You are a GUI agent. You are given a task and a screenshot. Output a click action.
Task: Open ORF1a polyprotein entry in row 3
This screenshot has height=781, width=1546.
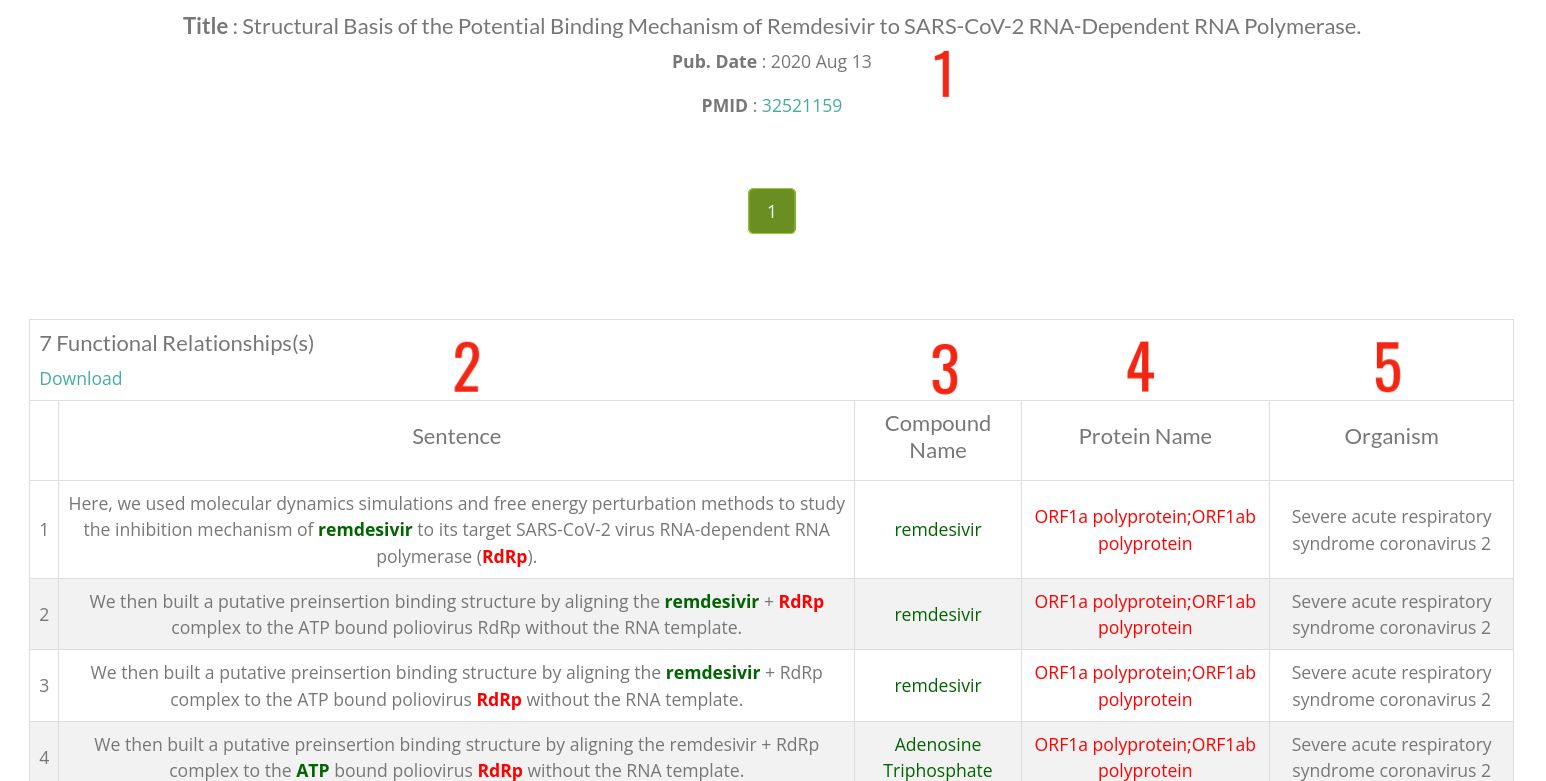(1145, 686)
